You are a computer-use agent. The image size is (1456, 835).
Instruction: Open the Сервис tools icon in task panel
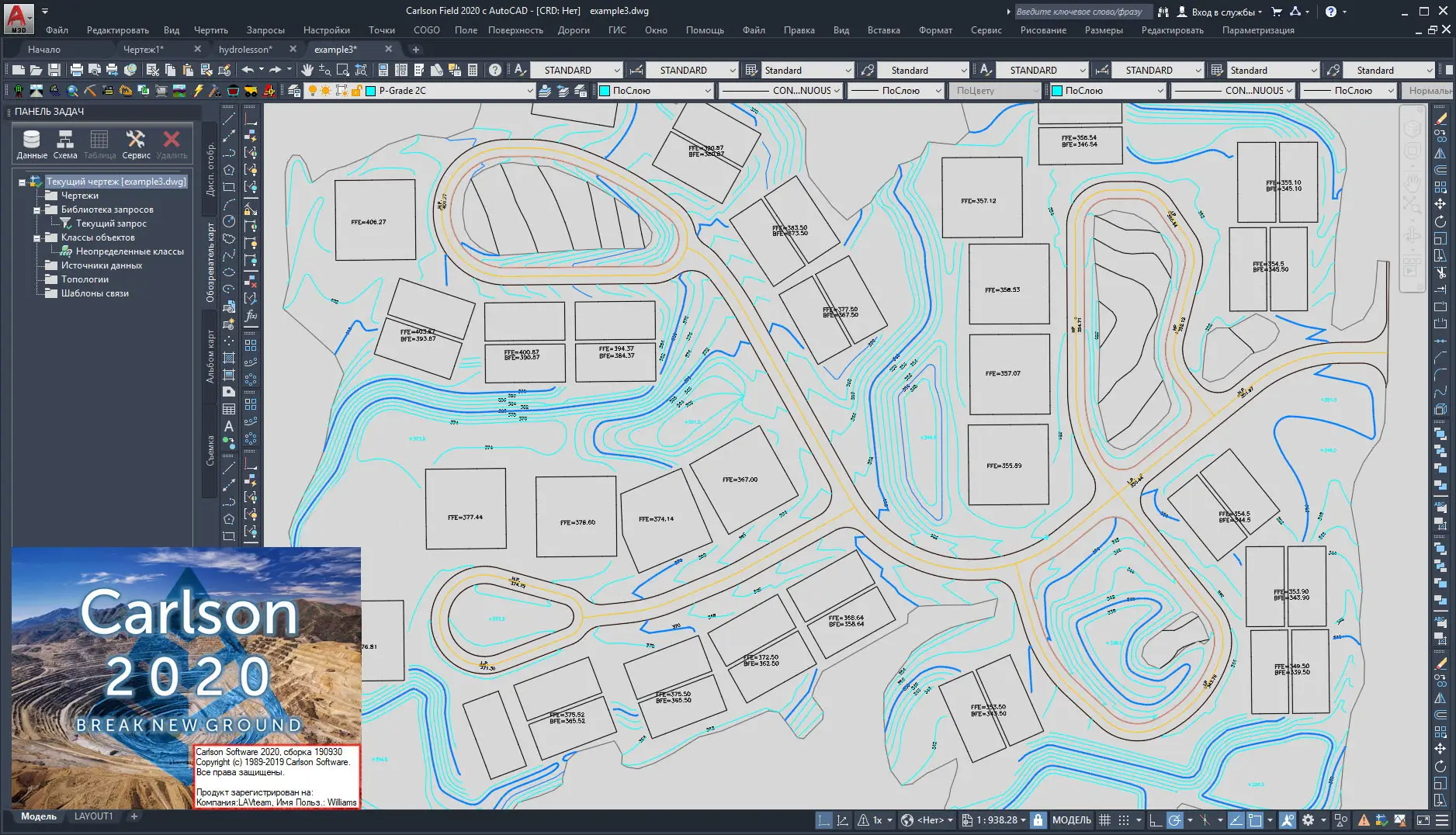136,144
